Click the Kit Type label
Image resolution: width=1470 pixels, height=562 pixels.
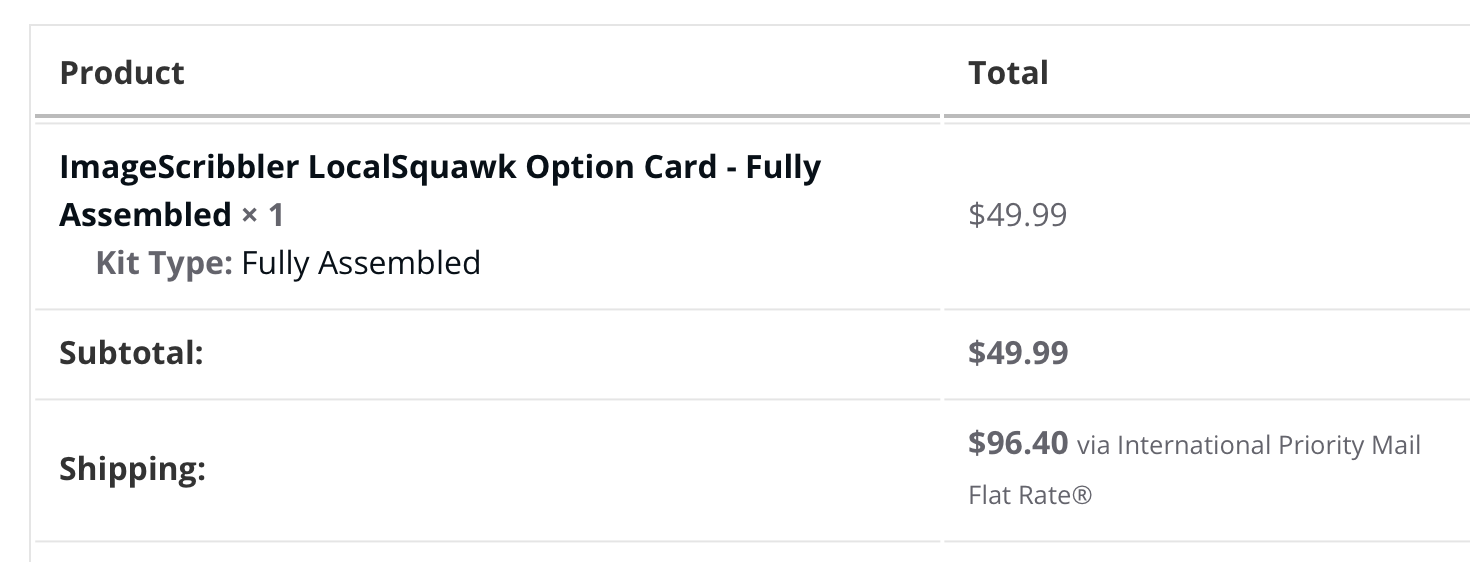(164, 263)
